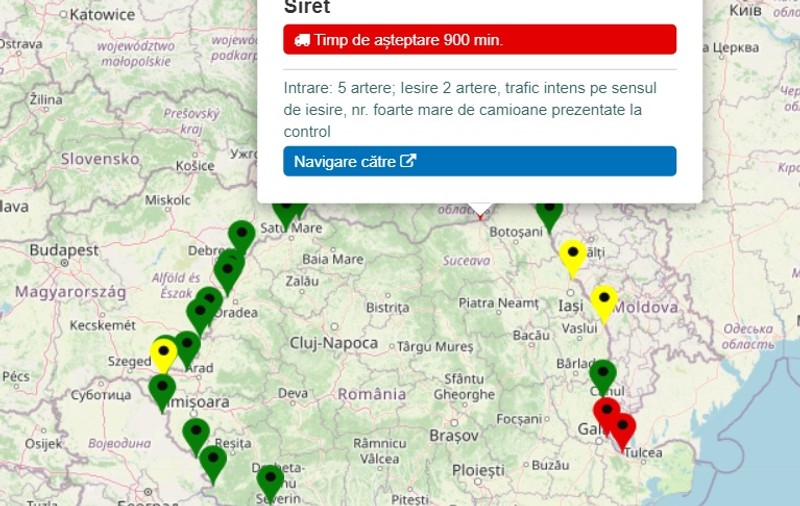Click the truck icon in the red wait bar
Image resolution: width=800 pixels, height=506 pixels.
tap(302, 40)
